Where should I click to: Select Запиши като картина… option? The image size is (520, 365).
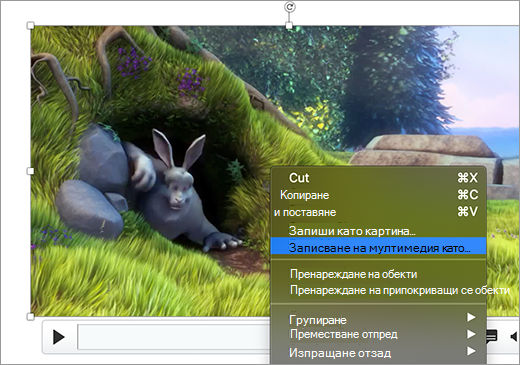[x=378, y=231]
